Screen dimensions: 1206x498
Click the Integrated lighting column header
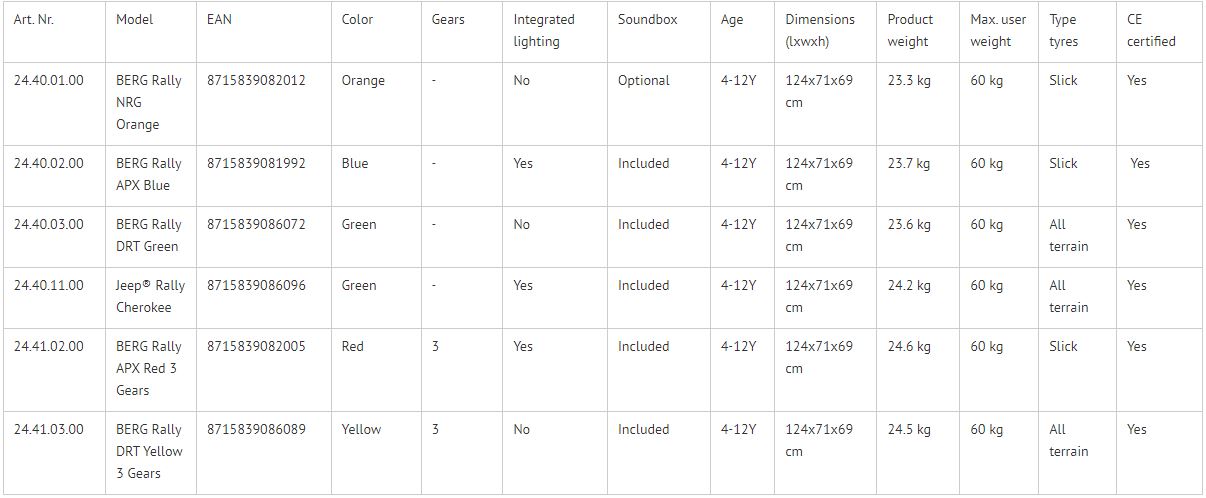click(x=544, y=30)
